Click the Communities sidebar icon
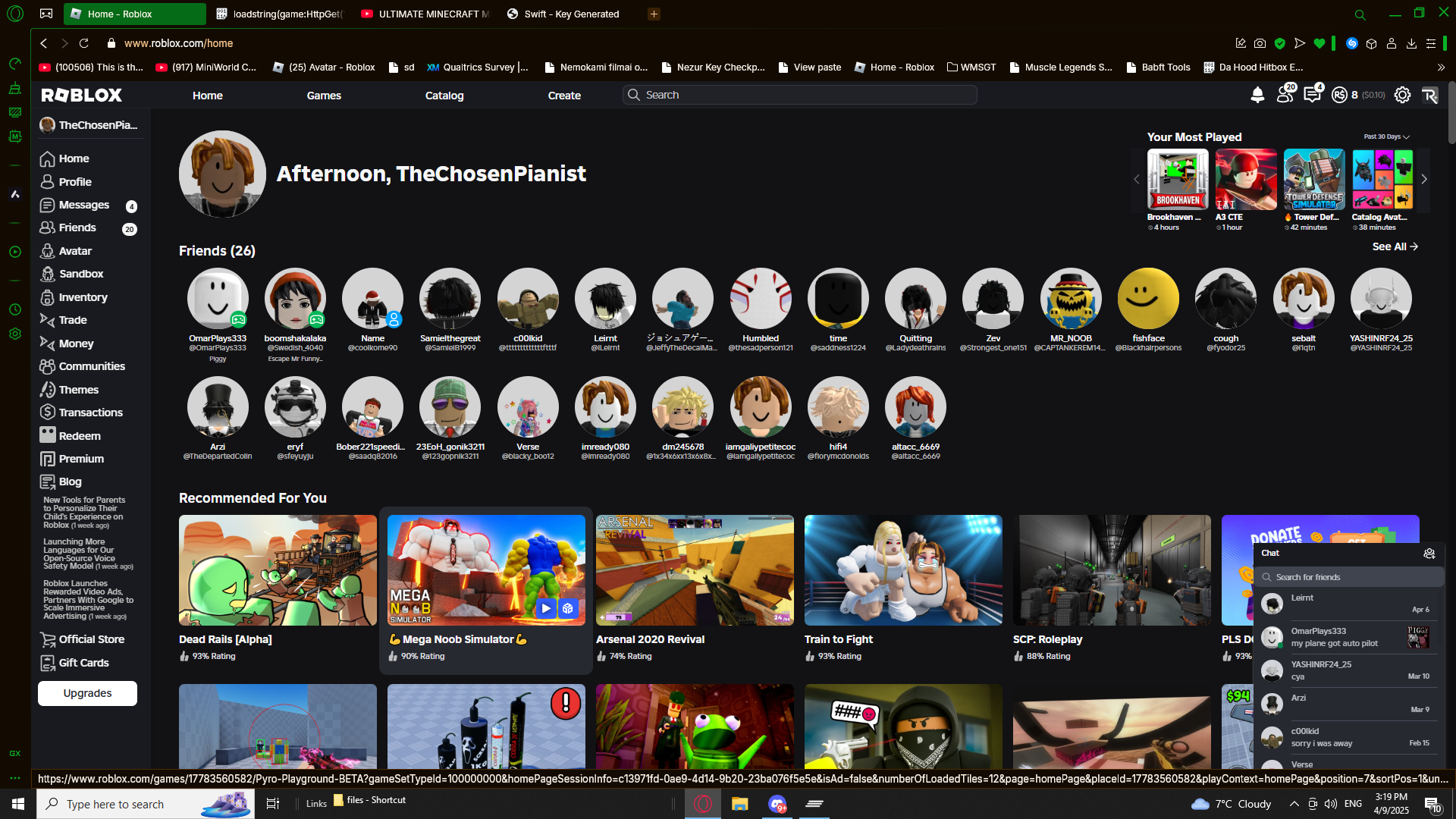Screen dimensions: 1456x819 [47, 366]
